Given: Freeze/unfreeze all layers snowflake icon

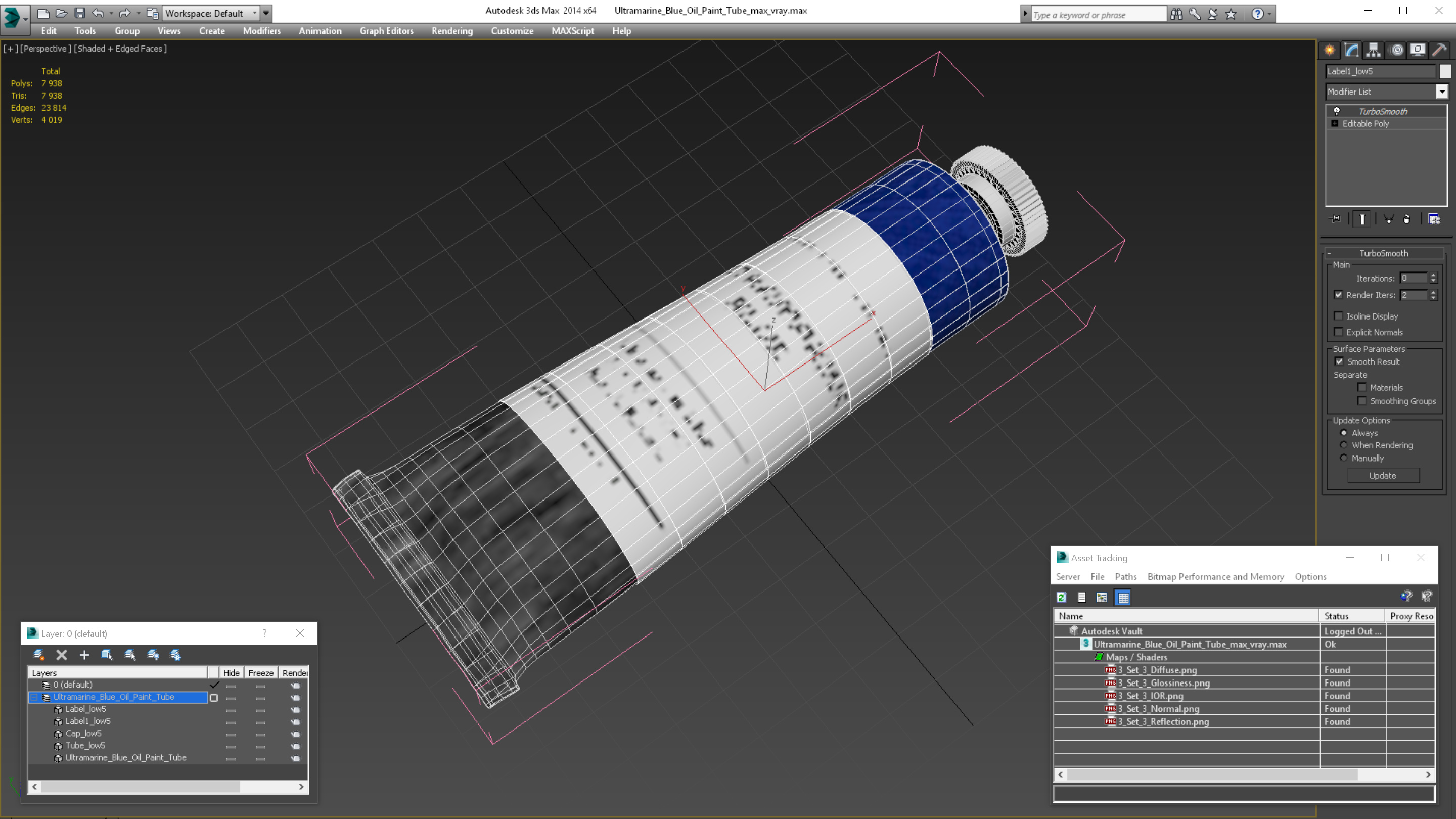Looking at the screenshot, I should click(x=176, y=655).
